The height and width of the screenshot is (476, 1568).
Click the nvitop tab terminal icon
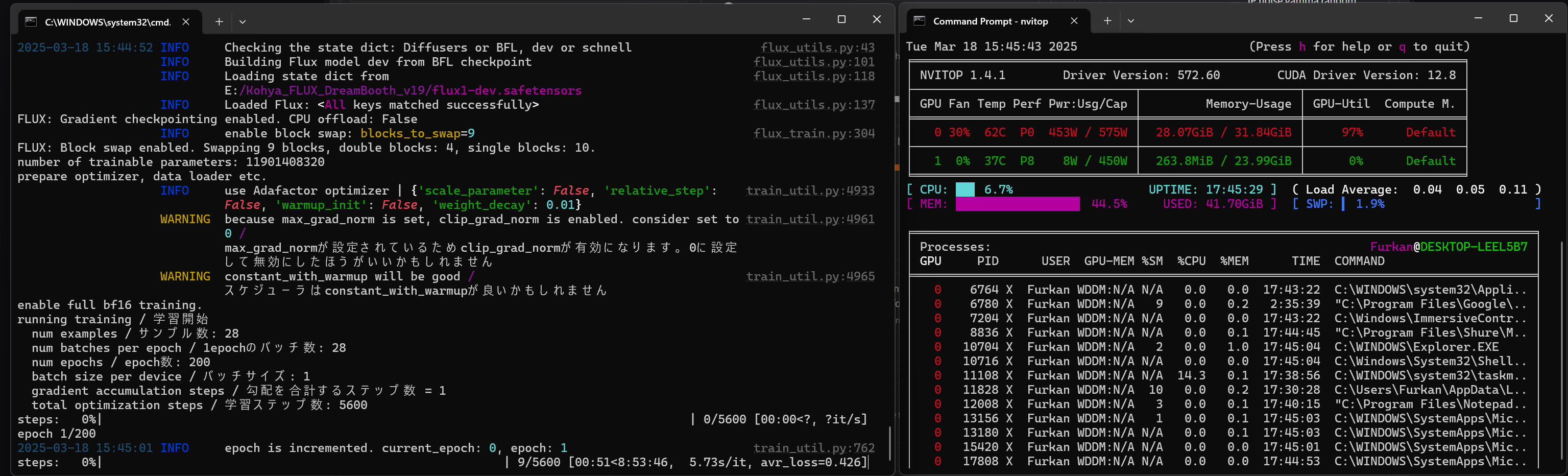[919, 21]
